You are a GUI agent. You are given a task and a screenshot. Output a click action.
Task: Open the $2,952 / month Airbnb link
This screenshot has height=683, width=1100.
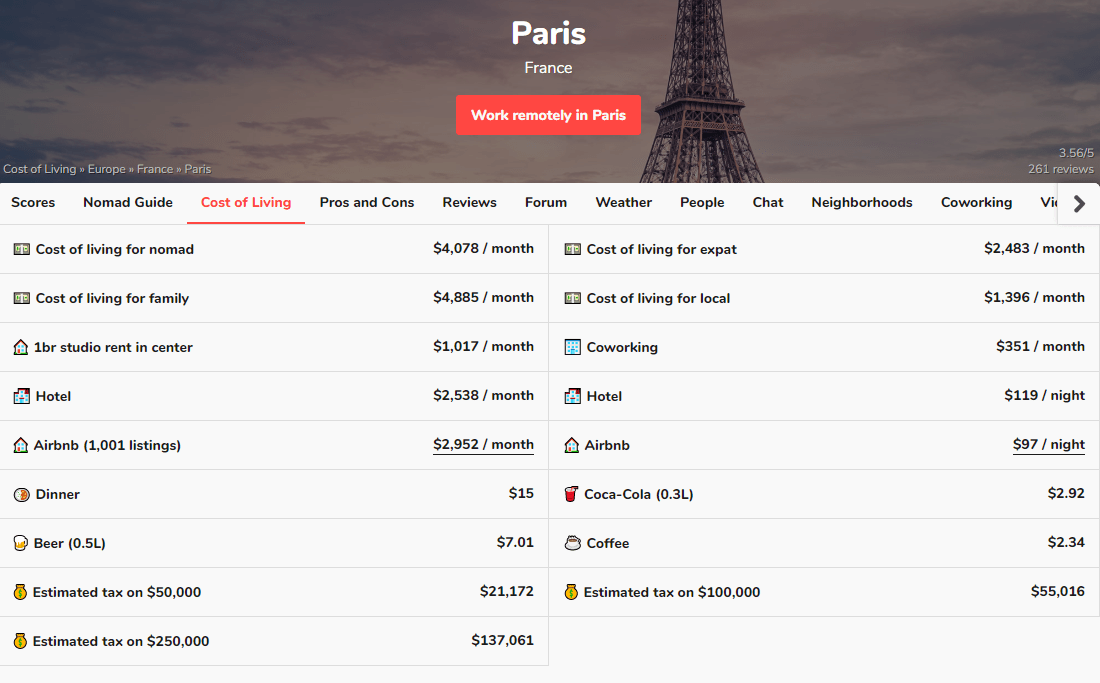(x=483, y=445)
